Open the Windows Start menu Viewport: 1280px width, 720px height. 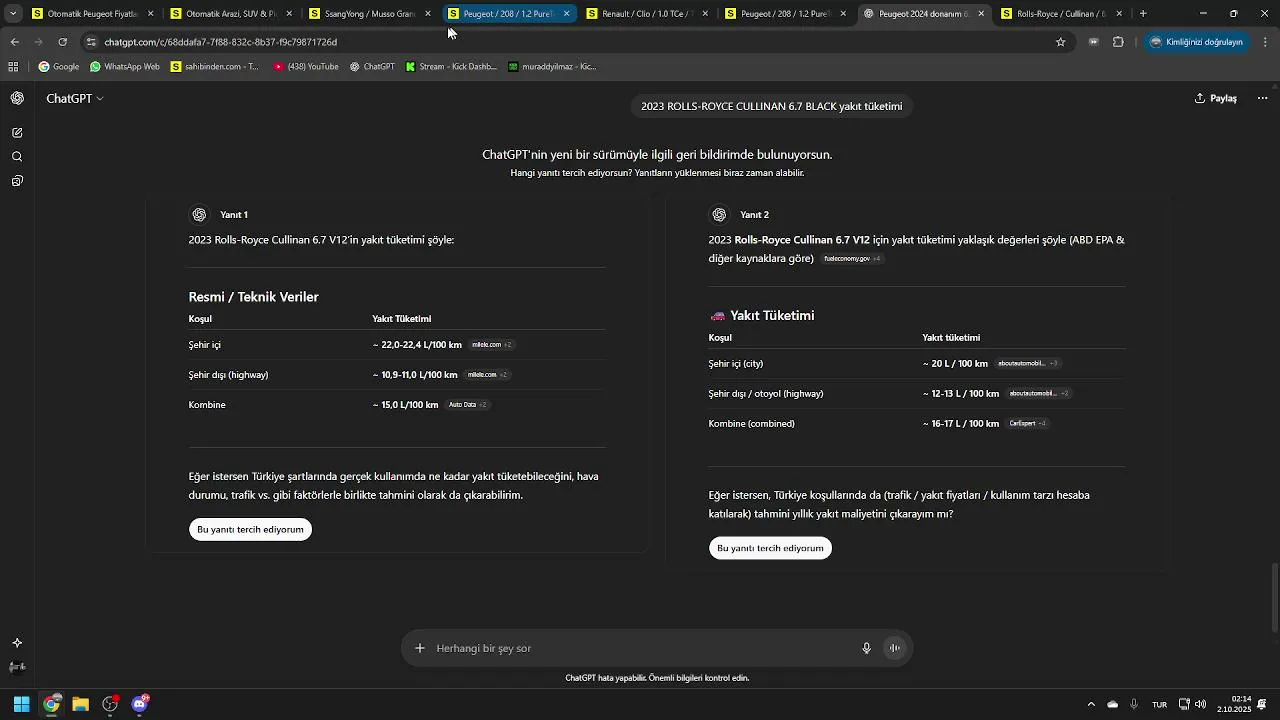(x=21, y=704)
